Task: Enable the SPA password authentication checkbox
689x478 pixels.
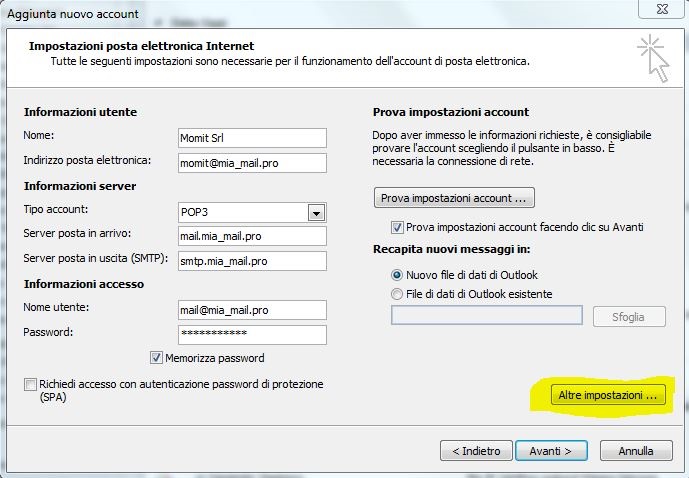Action: coord(31,384)
